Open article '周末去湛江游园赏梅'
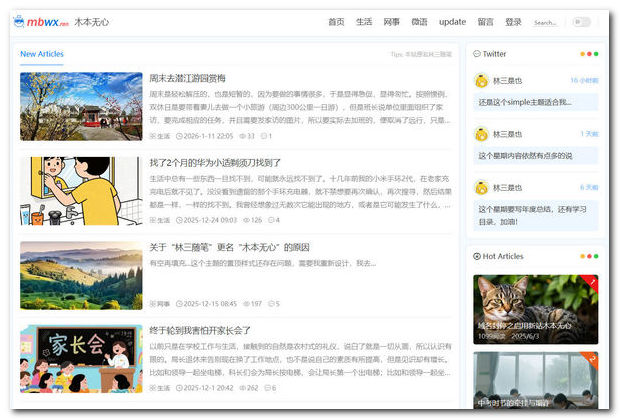This screenshot has width=620, height=420. 187,78
